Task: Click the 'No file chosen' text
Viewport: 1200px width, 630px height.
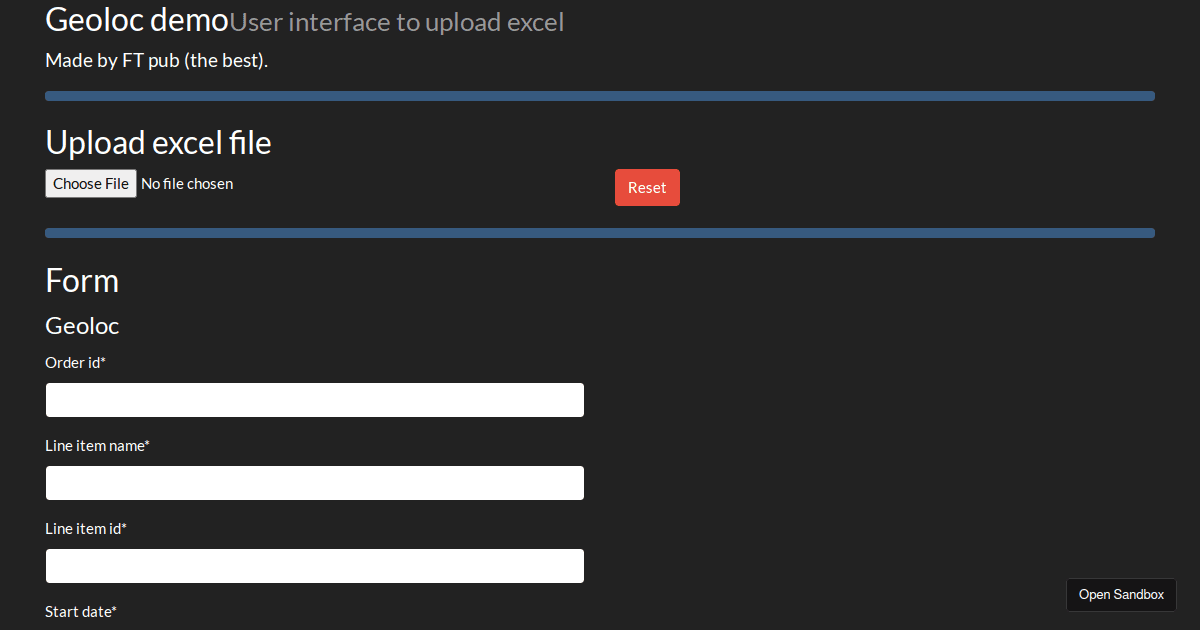Action: pos(187,183)
